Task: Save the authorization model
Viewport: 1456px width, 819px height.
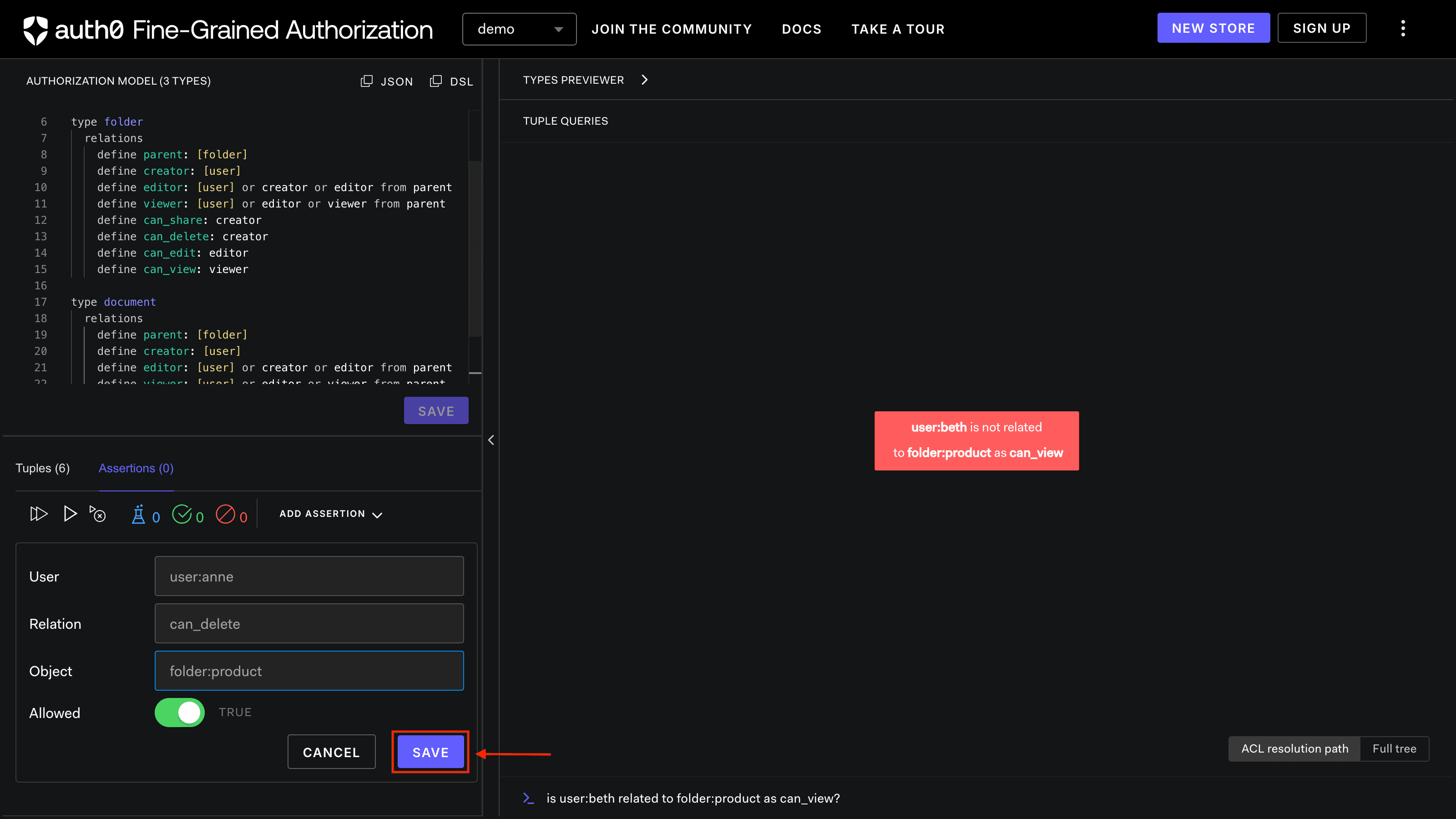Action: (436, 410)
